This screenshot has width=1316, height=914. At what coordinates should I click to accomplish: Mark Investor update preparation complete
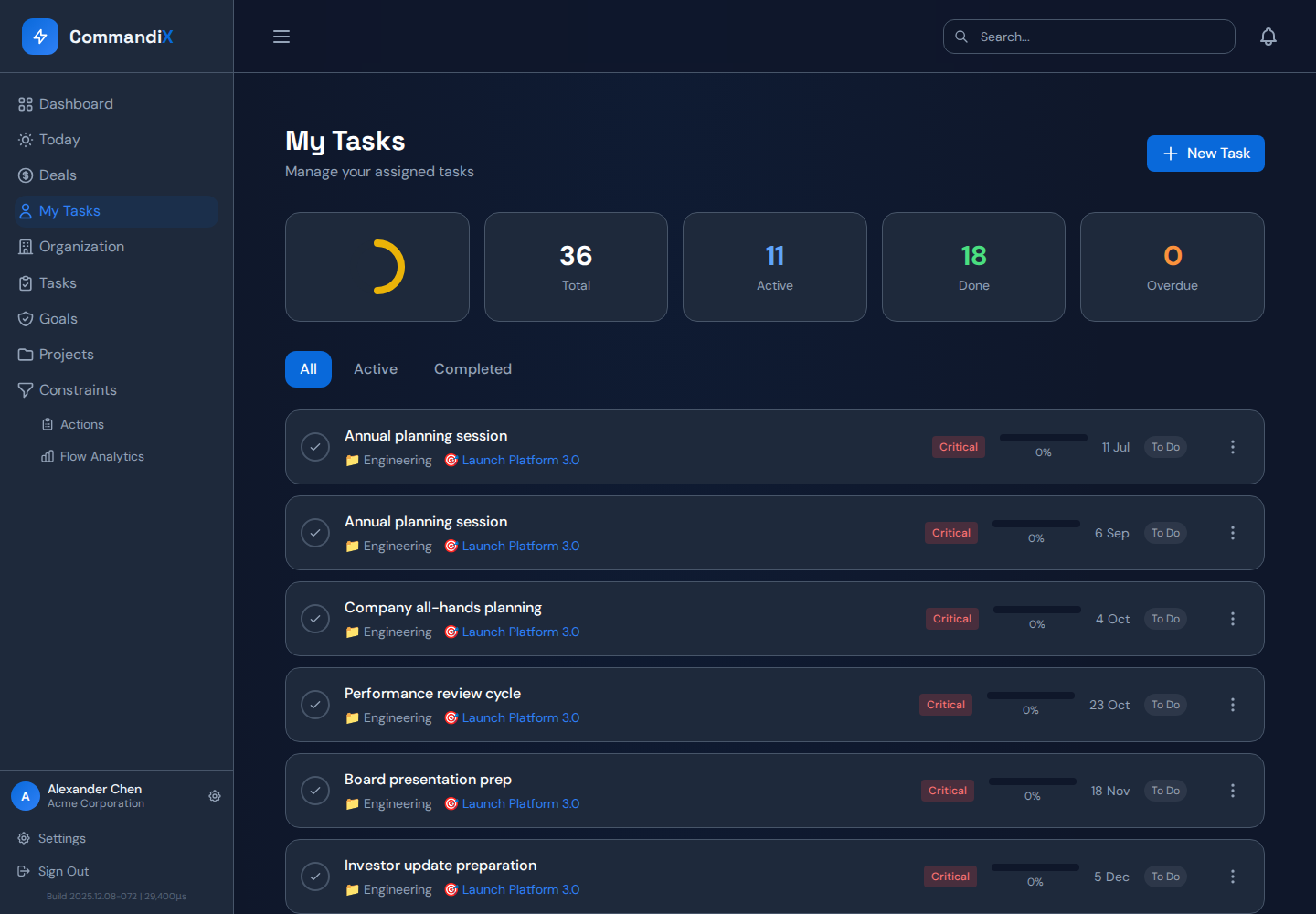click(315, 877)
